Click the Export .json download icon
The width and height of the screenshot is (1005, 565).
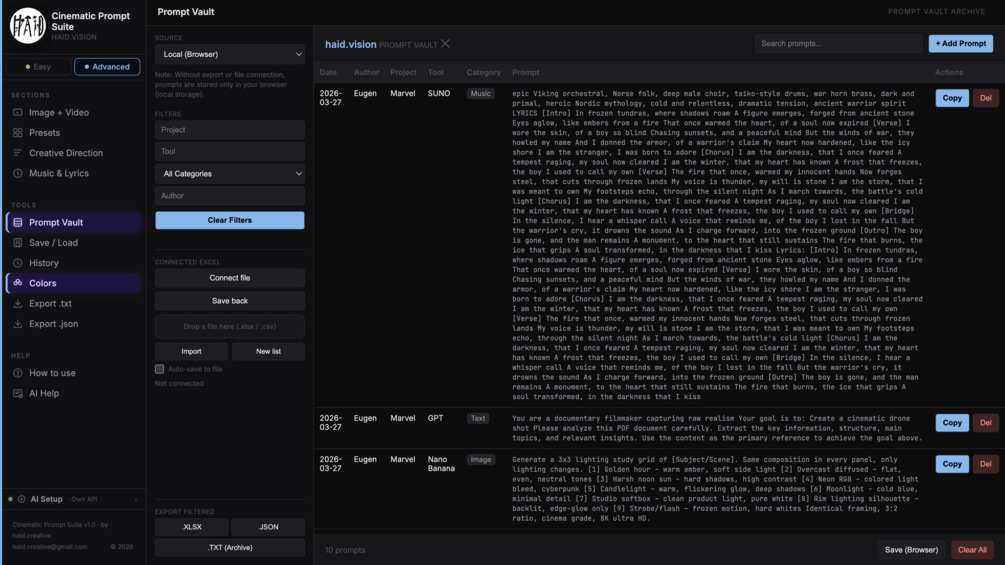point(18,323)
